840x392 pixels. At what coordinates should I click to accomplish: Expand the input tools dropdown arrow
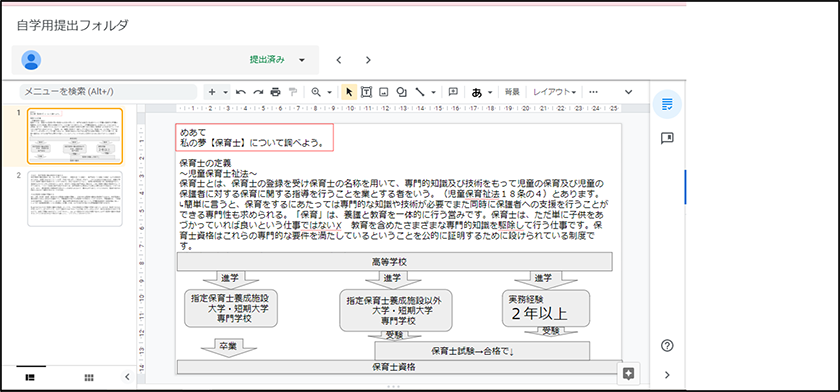(490, 92)
